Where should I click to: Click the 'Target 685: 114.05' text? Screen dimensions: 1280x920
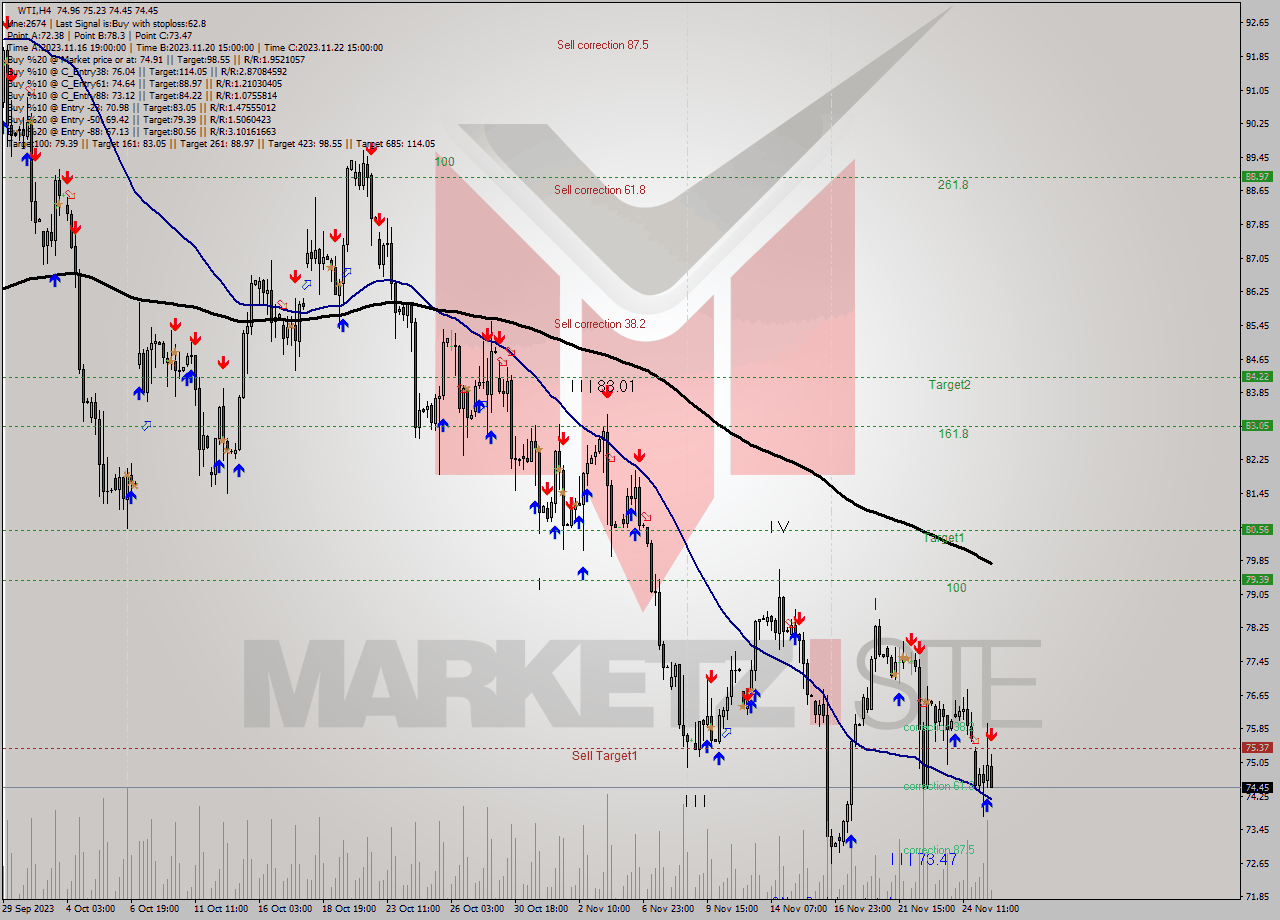point(395,144)
